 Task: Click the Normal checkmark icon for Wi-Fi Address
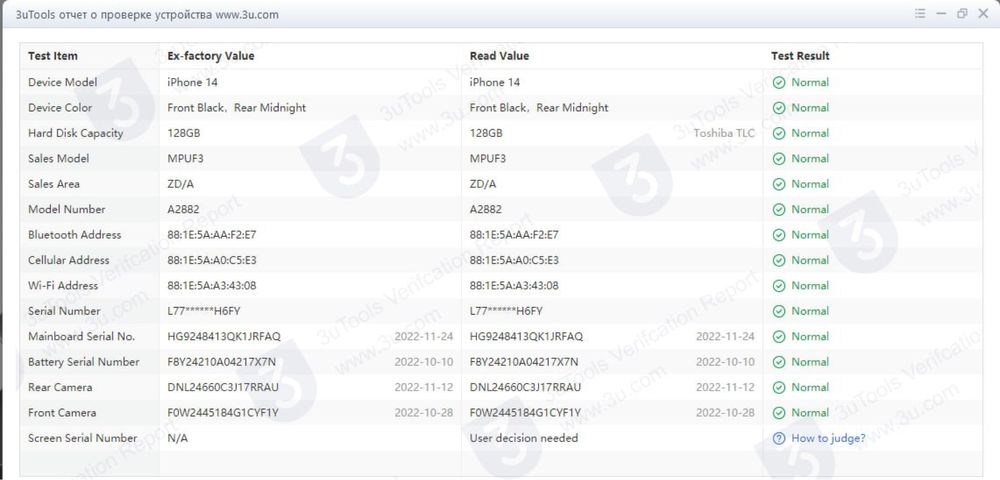click(x=779, y=286)
